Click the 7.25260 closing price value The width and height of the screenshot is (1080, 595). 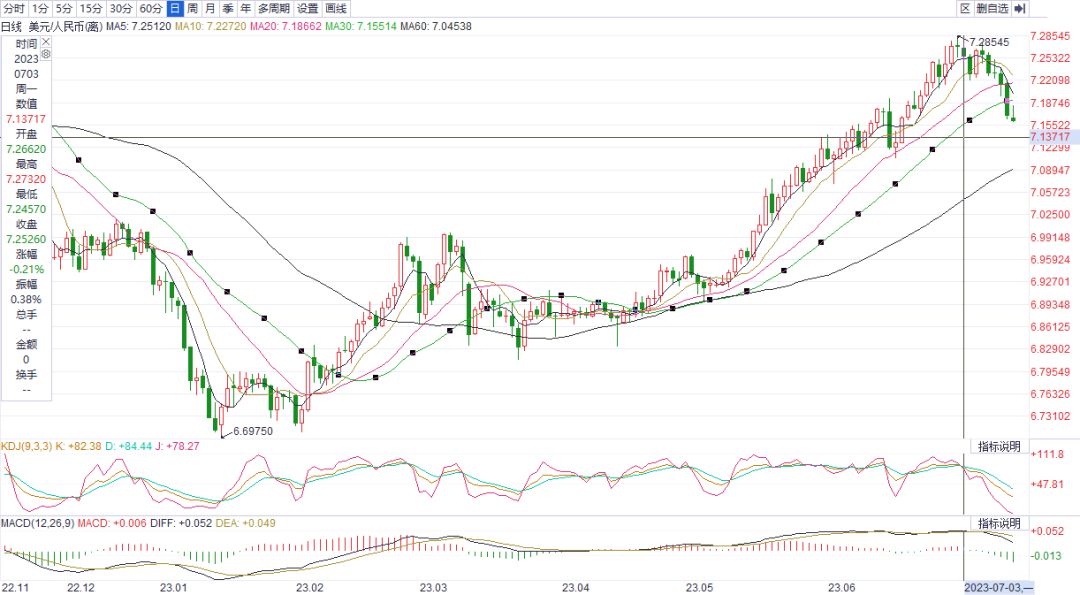[26, 239]
